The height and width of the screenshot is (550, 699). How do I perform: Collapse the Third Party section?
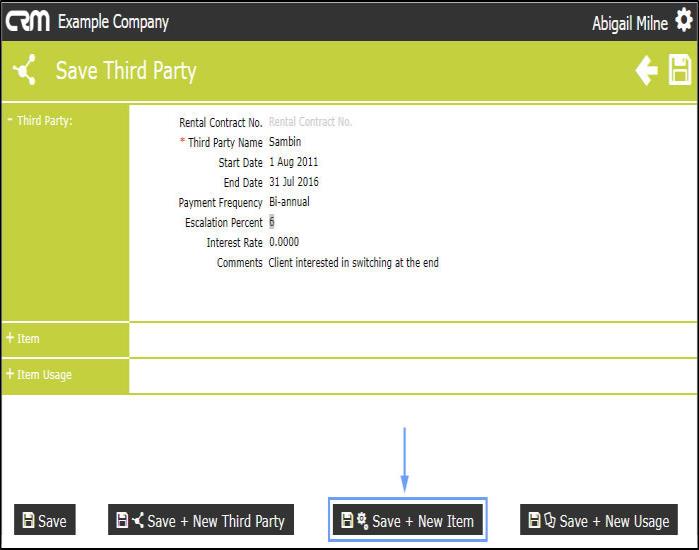coord(10,119)
